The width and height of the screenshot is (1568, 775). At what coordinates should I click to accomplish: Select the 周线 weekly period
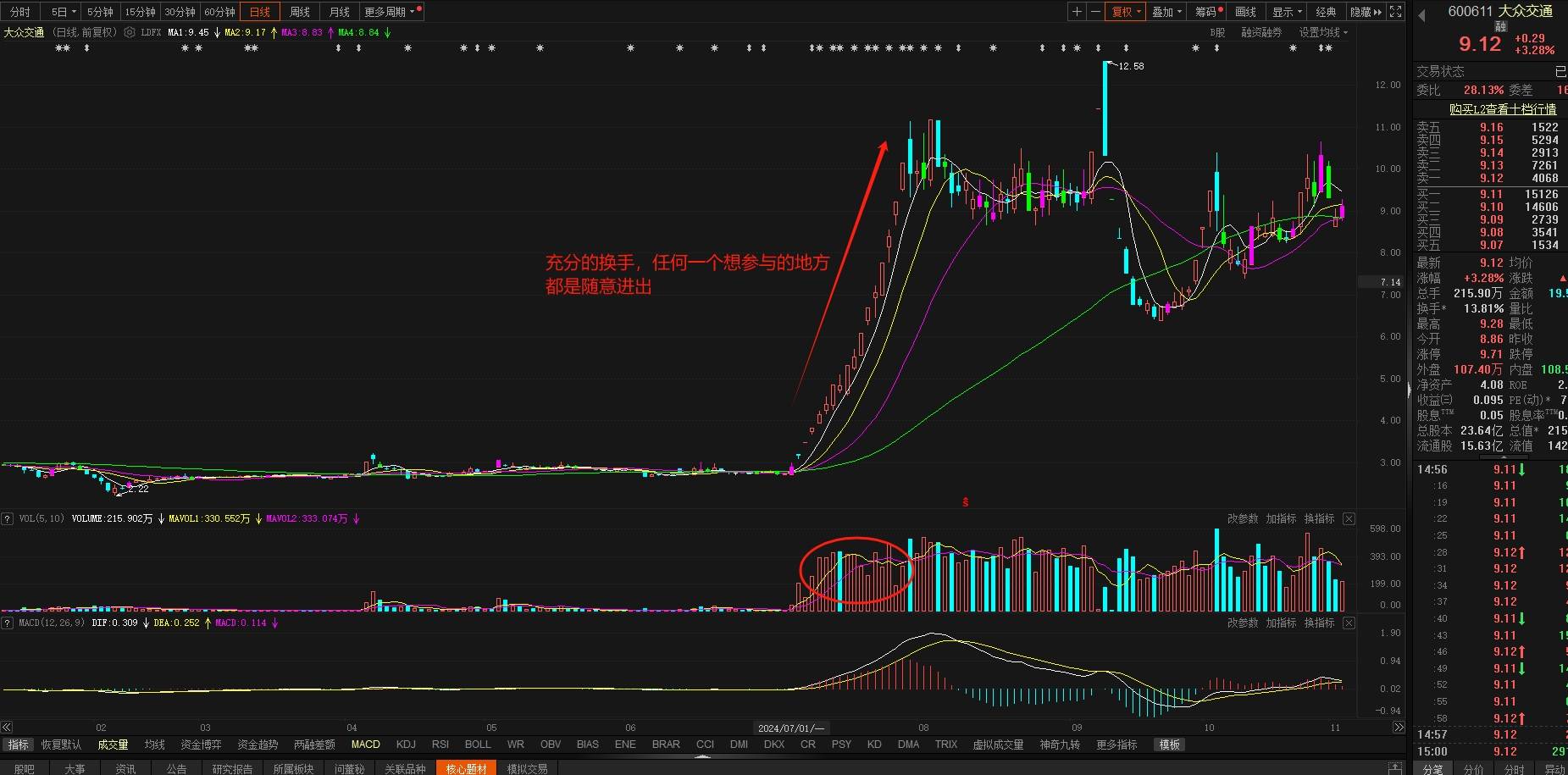tap(300, 12)
